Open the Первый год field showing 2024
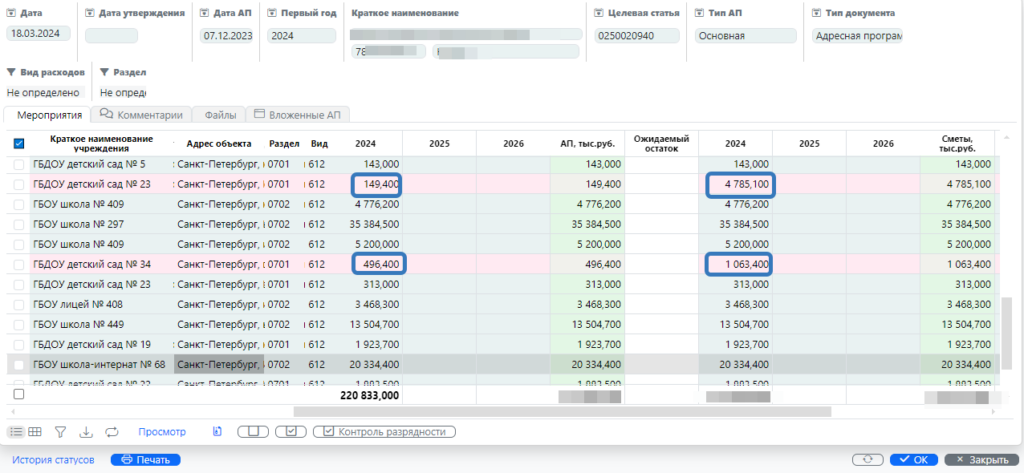This screenshot has width=1024, height=473. pos(301,36)
